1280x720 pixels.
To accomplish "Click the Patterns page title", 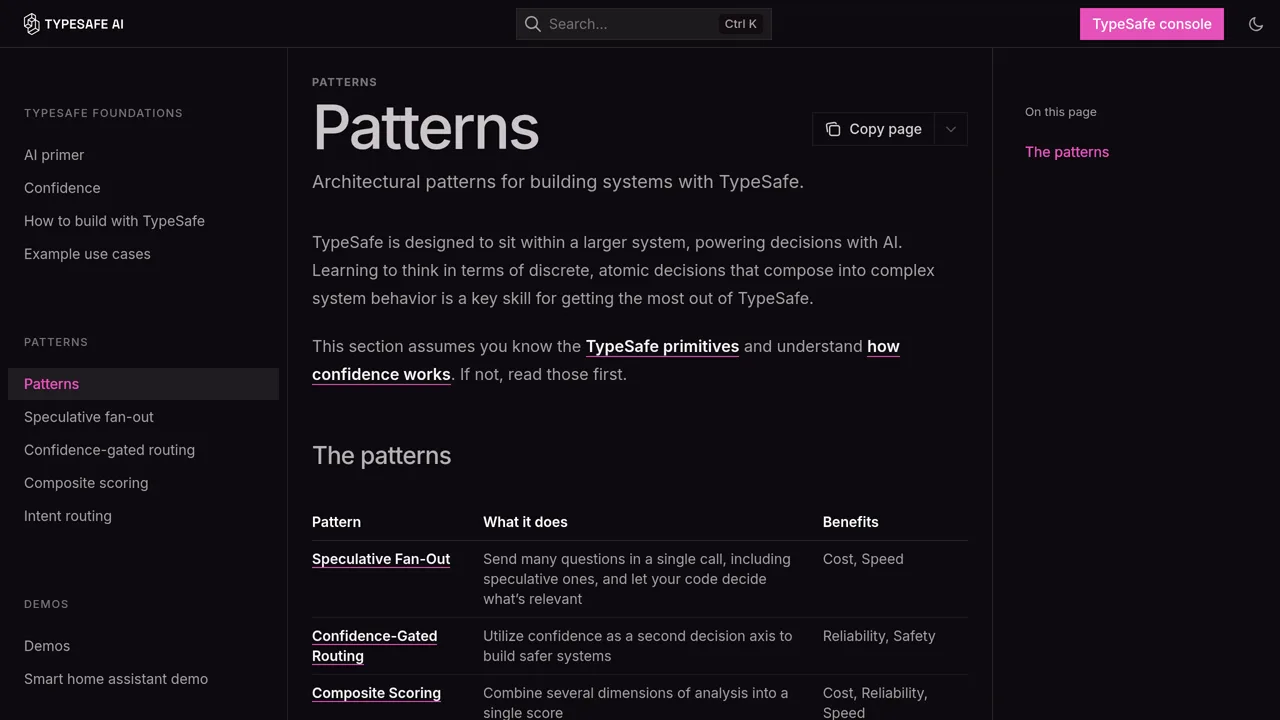I will point(426,127).
